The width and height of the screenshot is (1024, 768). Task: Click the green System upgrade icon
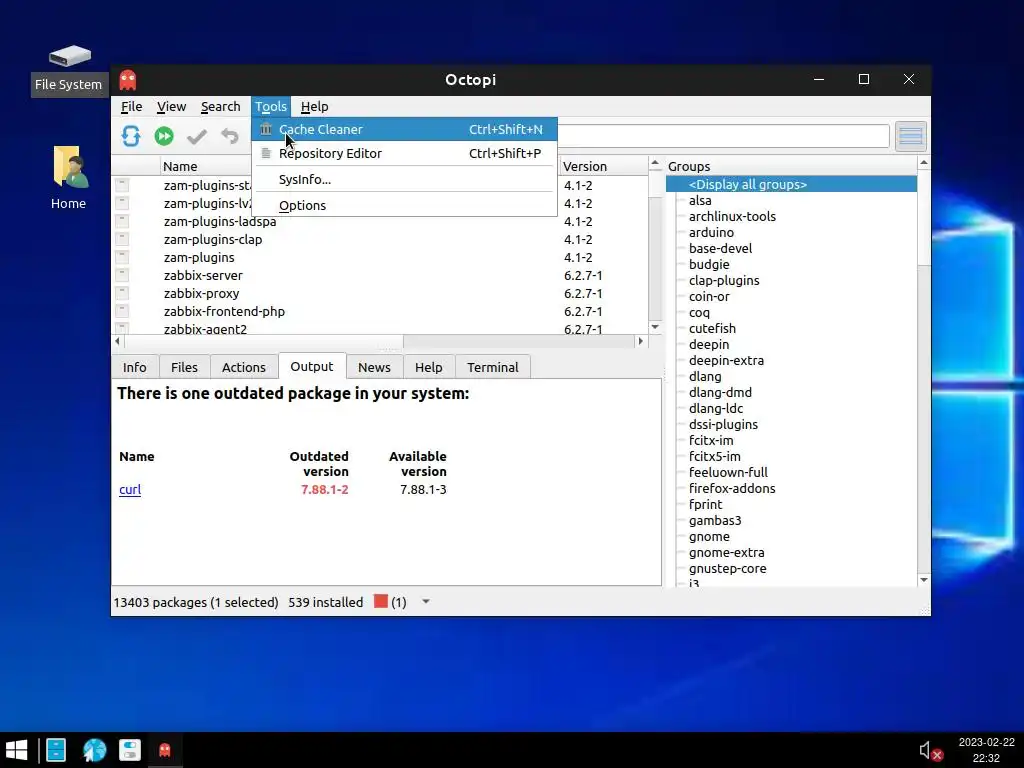pos(164,136)
